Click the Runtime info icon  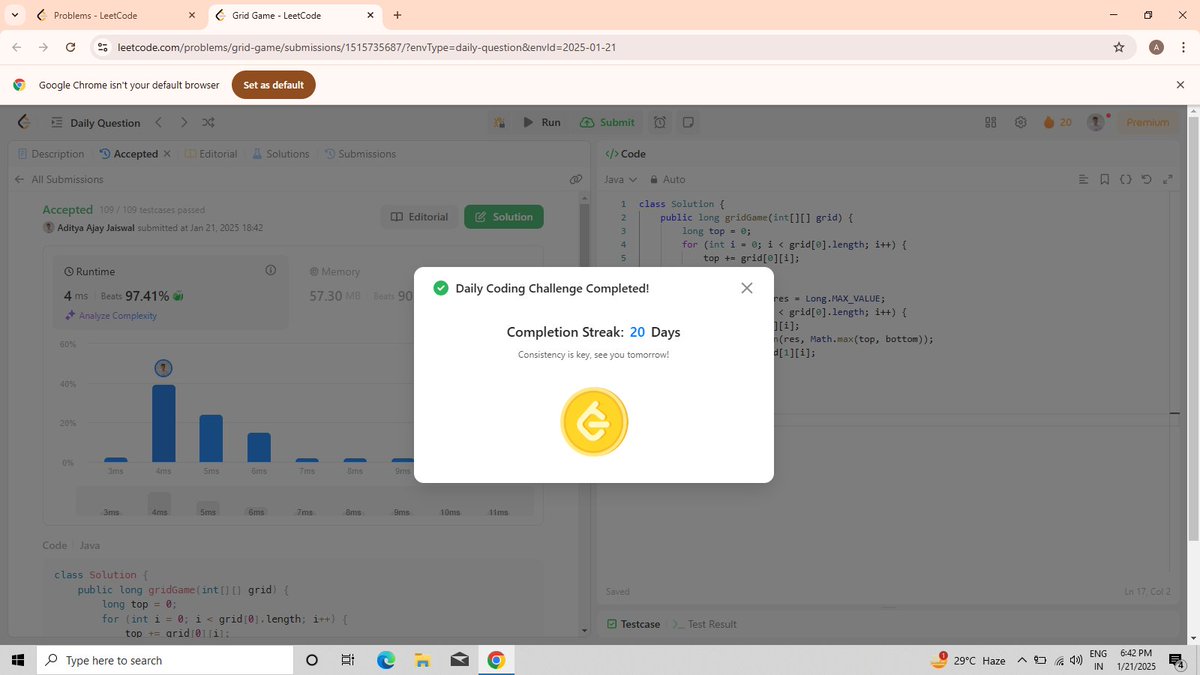270,271
